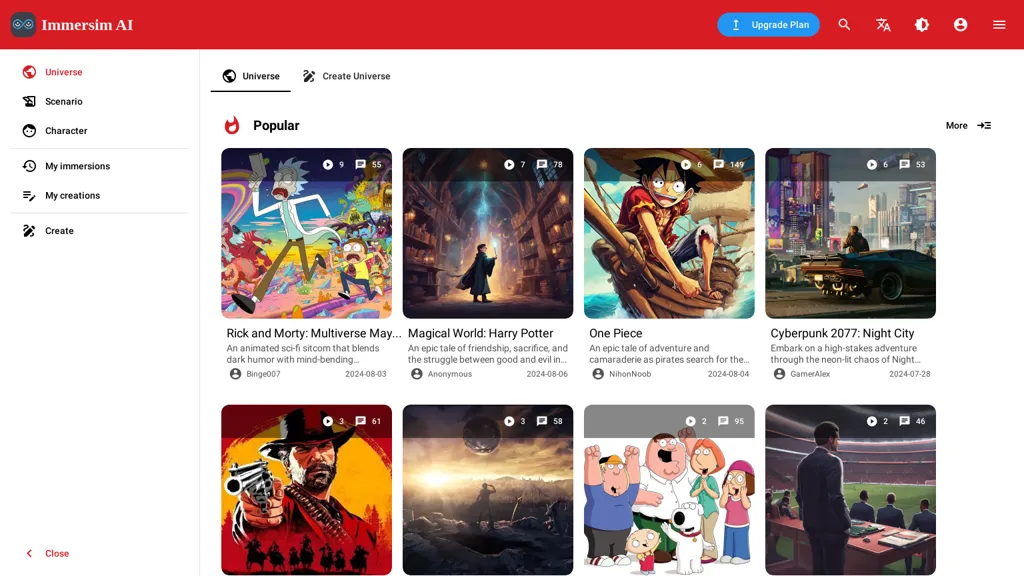Open My immersions in sidebar

click(99, 166)
